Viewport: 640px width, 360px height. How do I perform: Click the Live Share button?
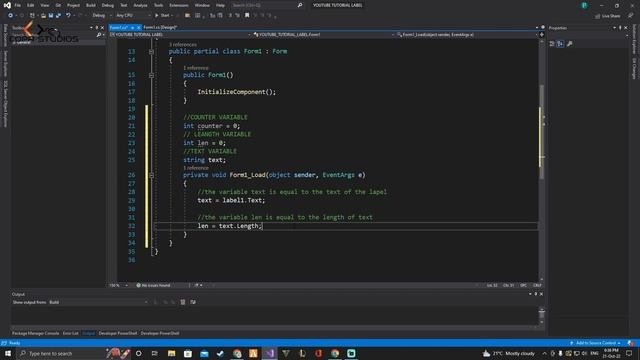[x=607, y=16]
